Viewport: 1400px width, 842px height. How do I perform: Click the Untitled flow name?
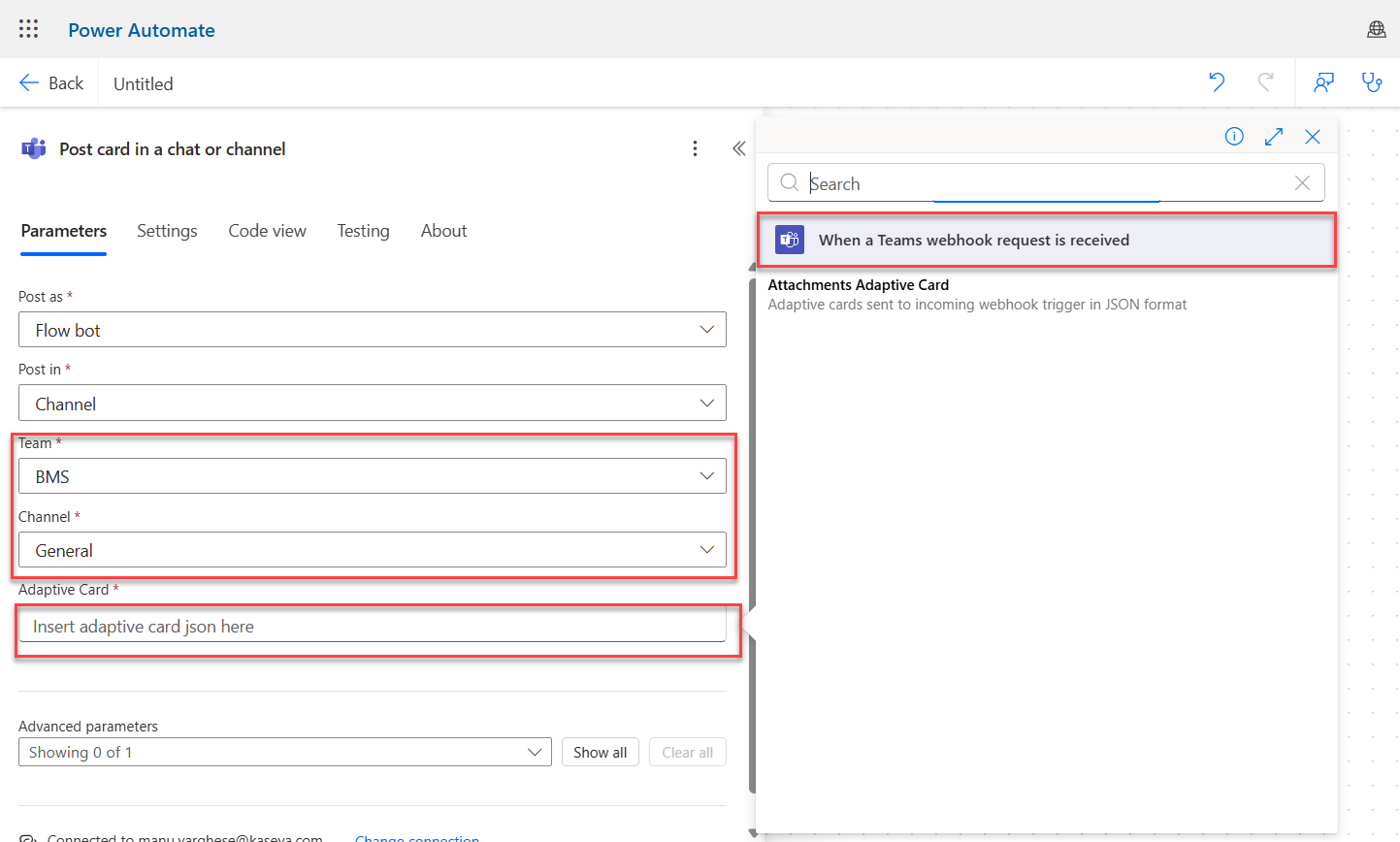tap(144, 84)
